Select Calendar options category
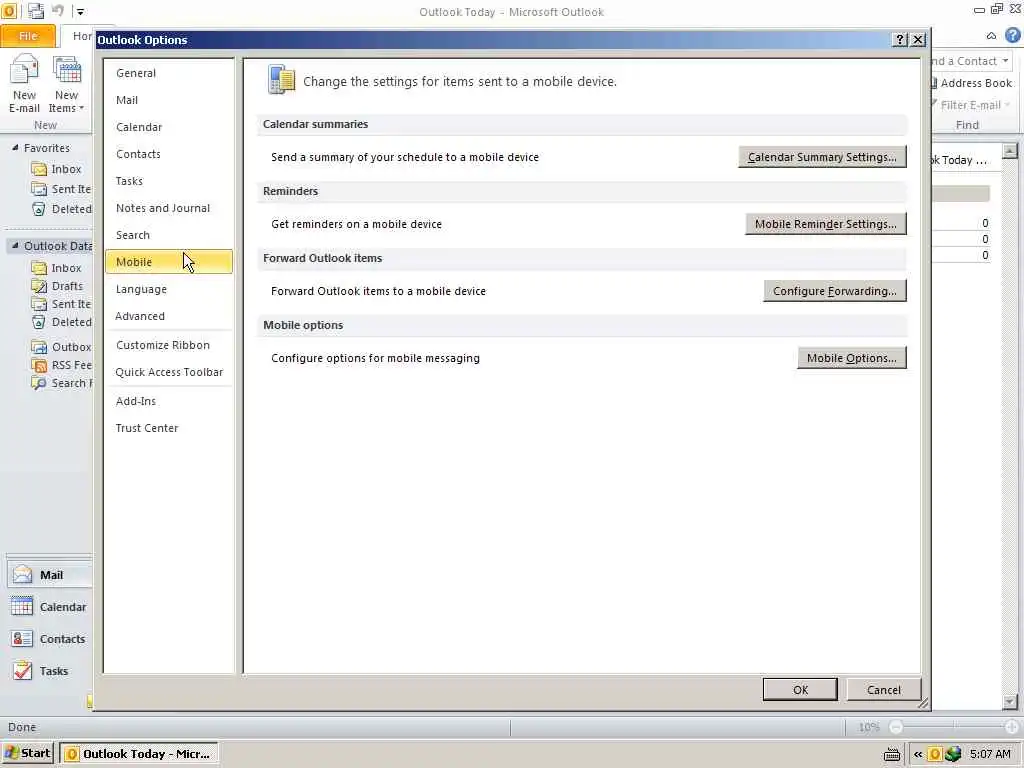The image size is (1024, 768). pyautogui.click(x=168, y=127)
